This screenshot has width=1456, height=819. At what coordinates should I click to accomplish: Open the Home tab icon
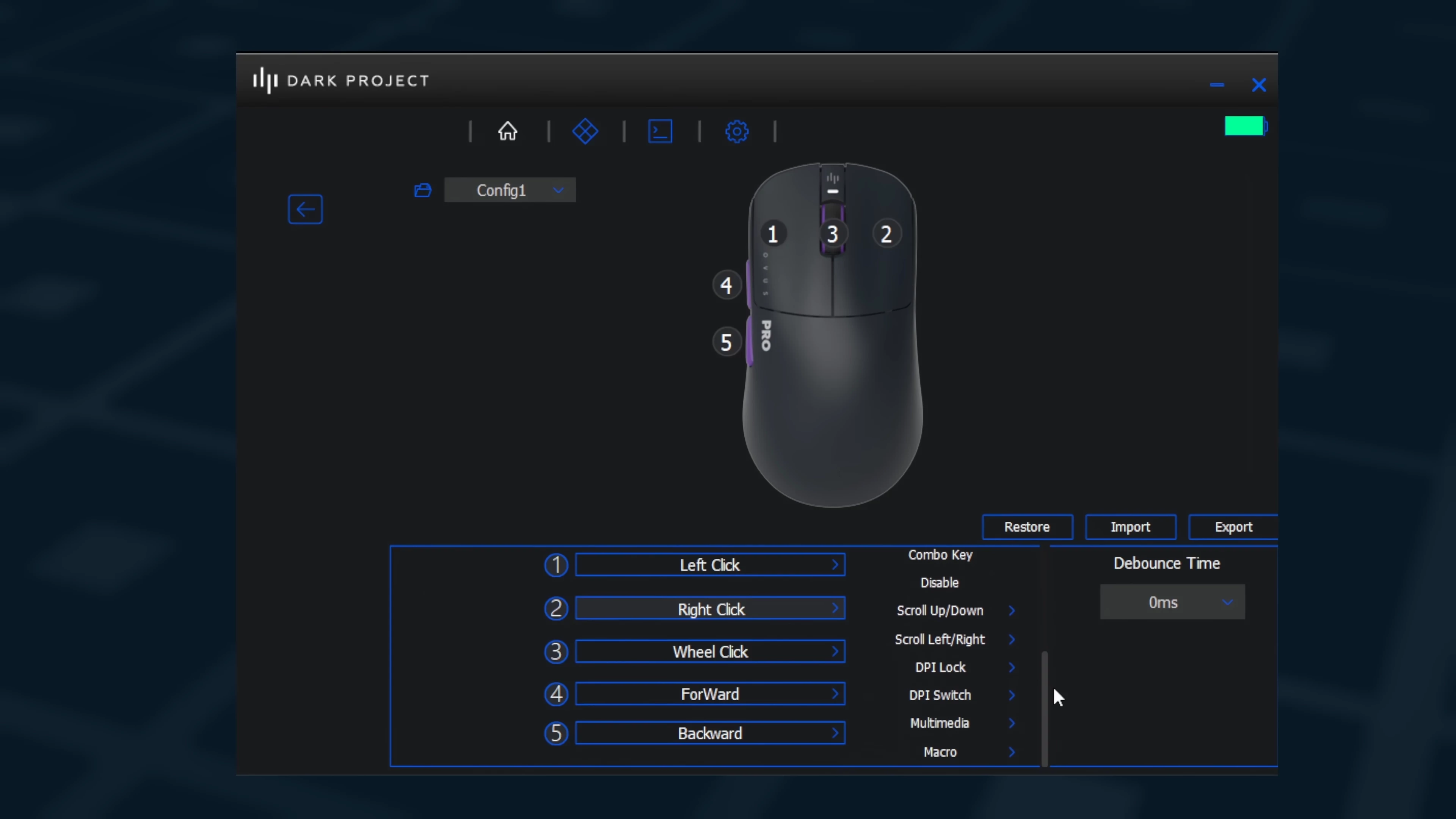tap(507, 131)
